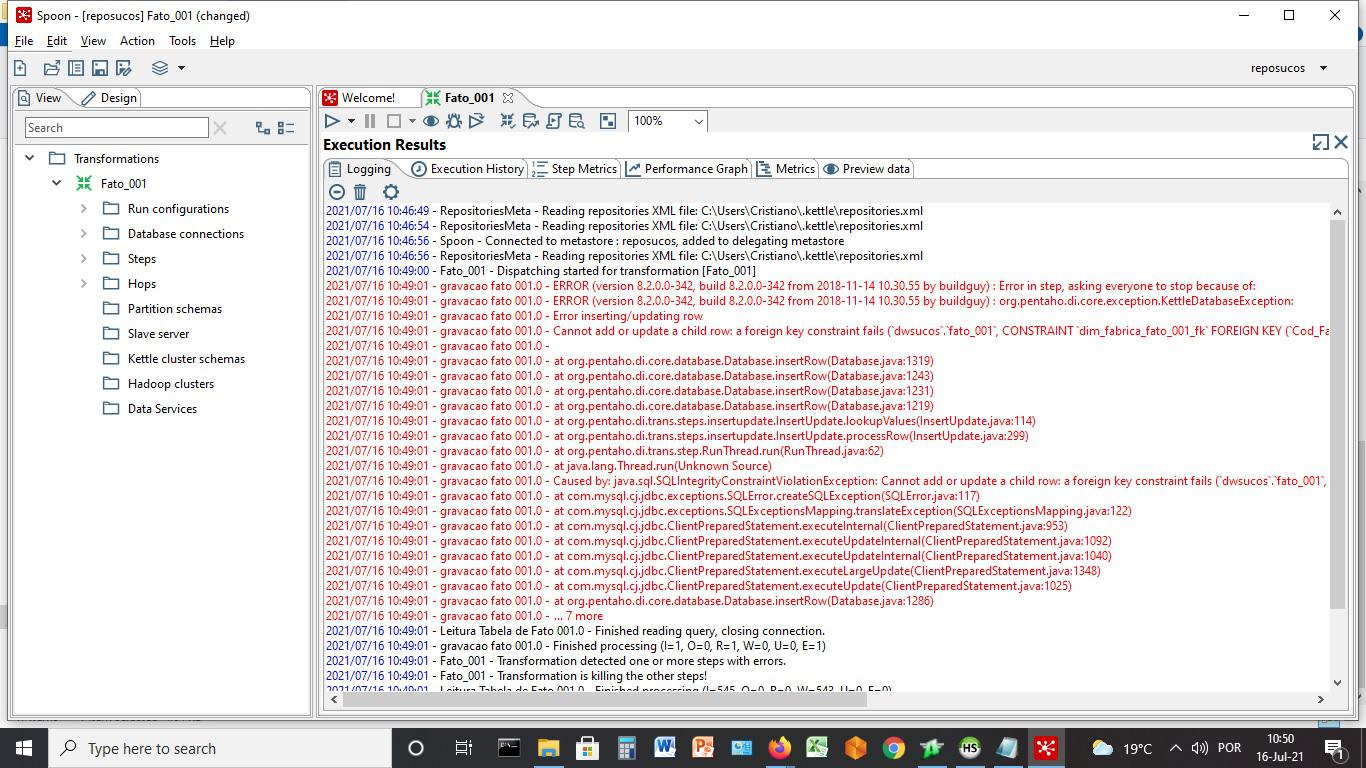Open Firefox from the taskbar

[780, 748]
